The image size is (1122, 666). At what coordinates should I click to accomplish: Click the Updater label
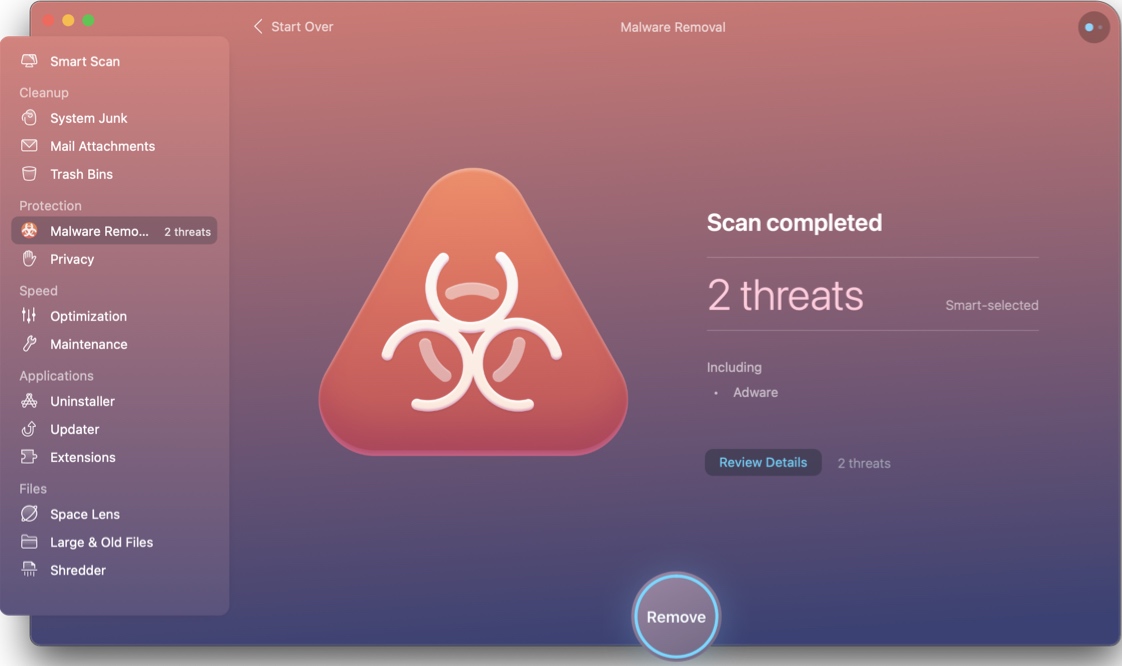74,429
